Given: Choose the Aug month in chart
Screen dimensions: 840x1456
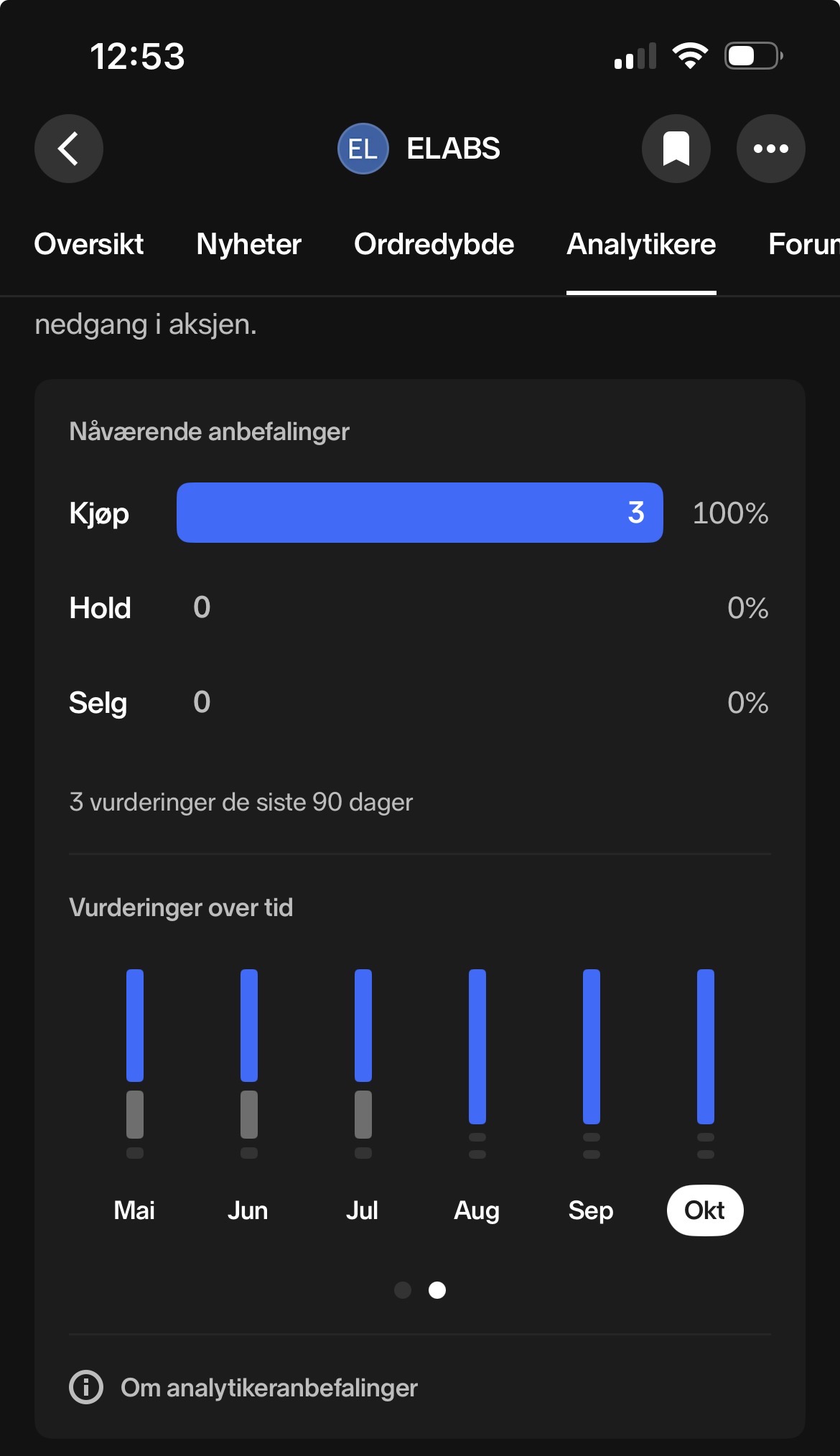Looking at the screenshot, I should point(477,1210).
